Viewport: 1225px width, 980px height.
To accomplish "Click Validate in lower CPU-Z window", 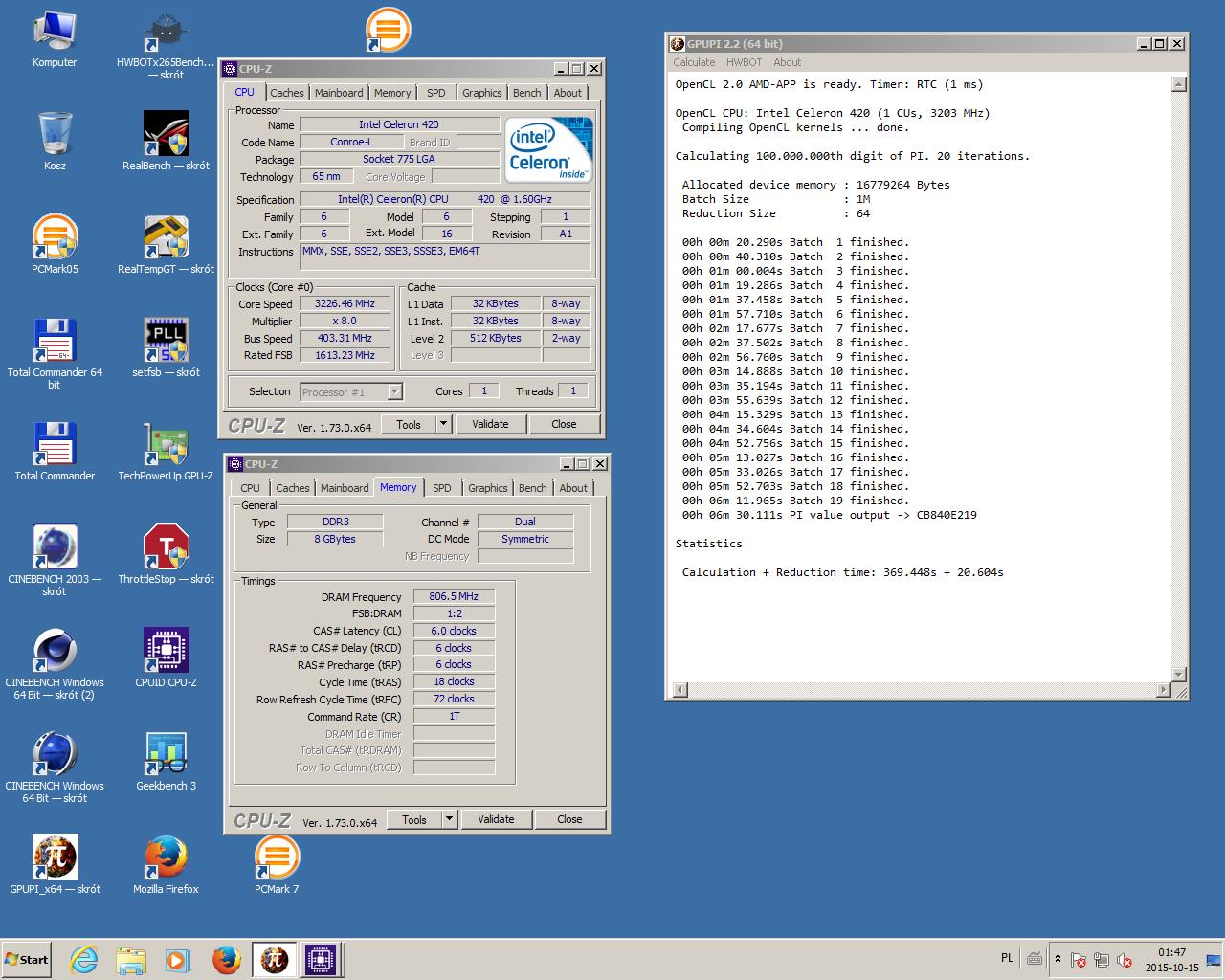I will coord(496,819).
